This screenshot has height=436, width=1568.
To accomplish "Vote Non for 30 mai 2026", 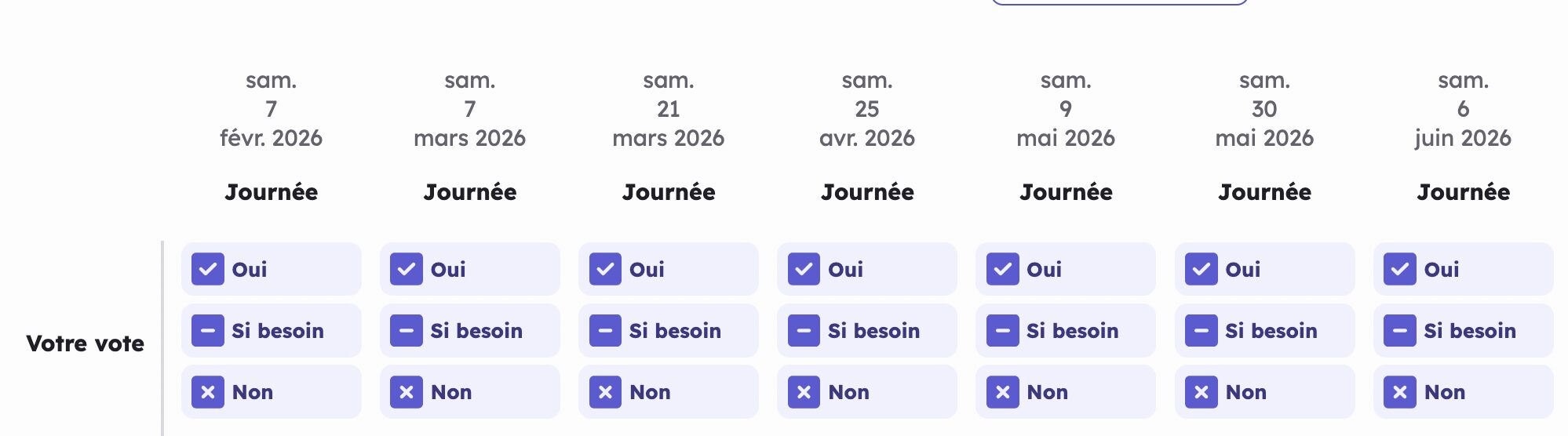I will point(1264,392).
